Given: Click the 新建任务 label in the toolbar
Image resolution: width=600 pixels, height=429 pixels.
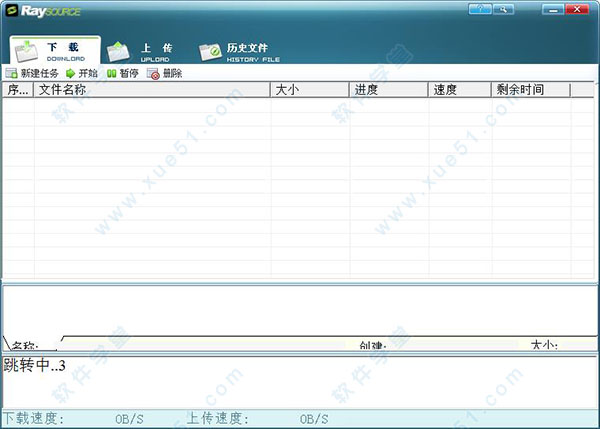Looking at the screenshot, I should tap(39, 73).
